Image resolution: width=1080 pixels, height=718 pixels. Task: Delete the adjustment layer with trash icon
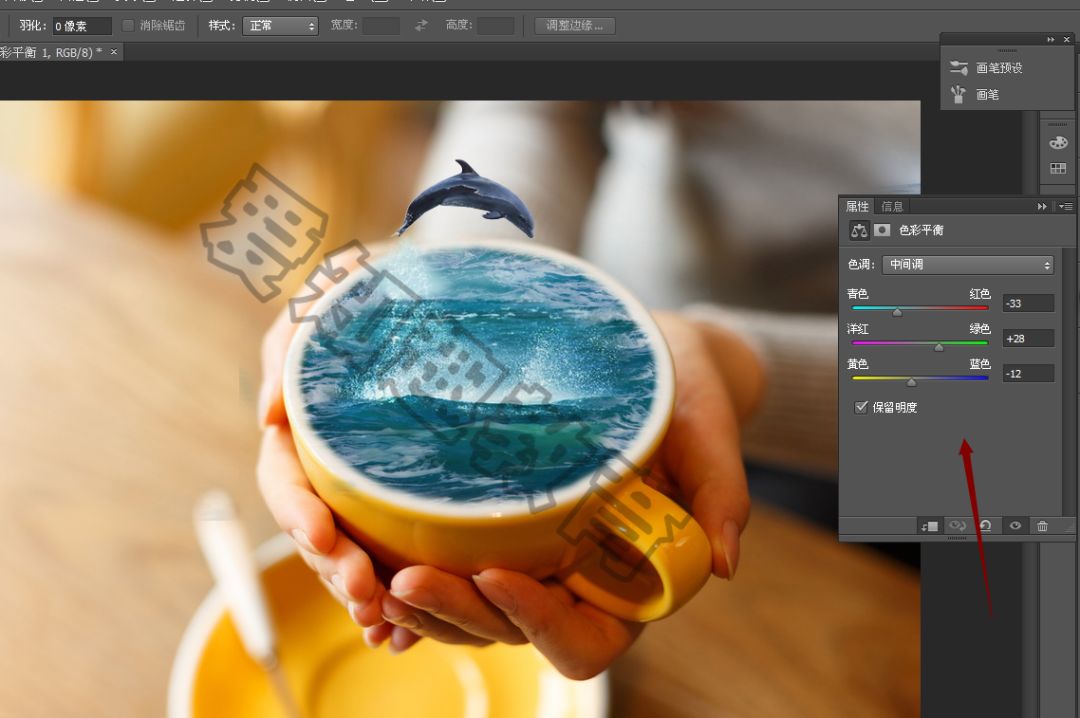point(1042,526)
